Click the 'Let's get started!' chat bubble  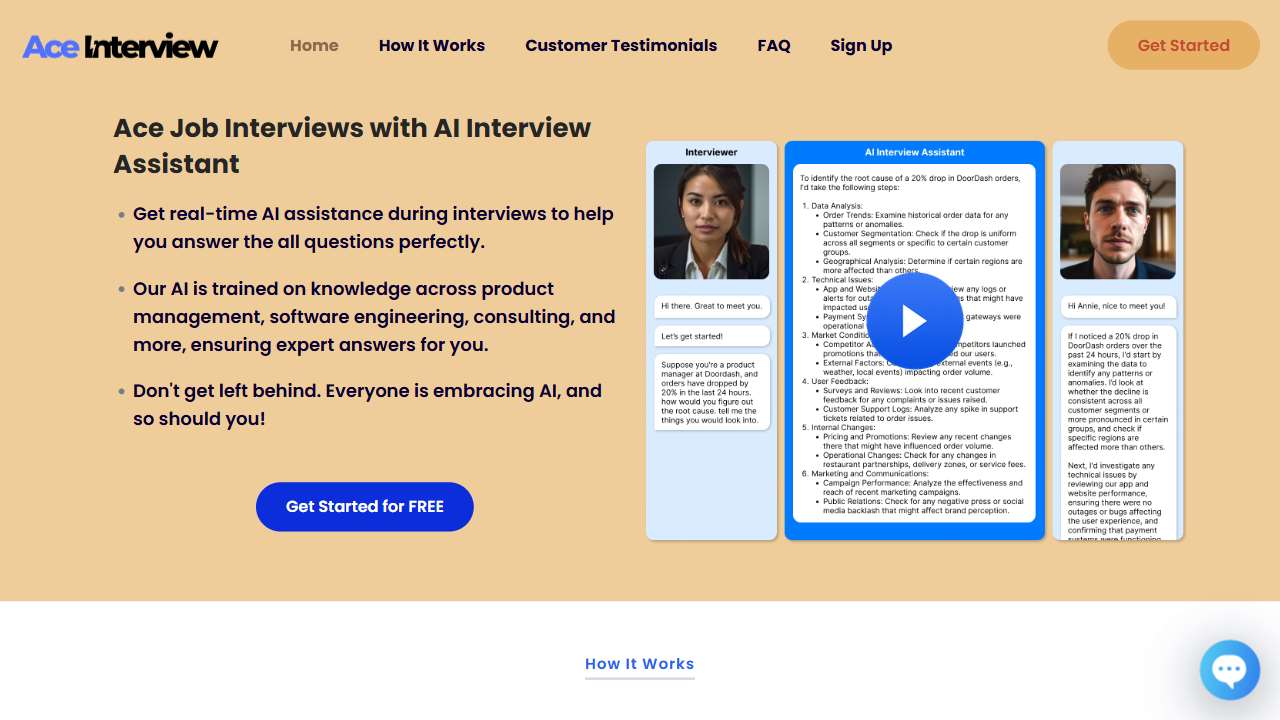(x=712, y=336)
